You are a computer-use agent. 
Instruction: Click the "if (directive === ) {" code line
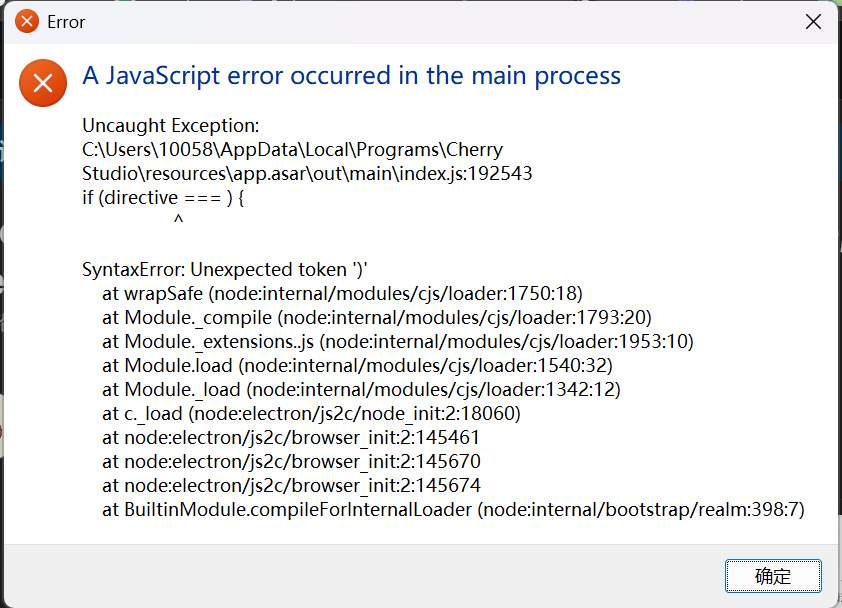pos(163,198)
